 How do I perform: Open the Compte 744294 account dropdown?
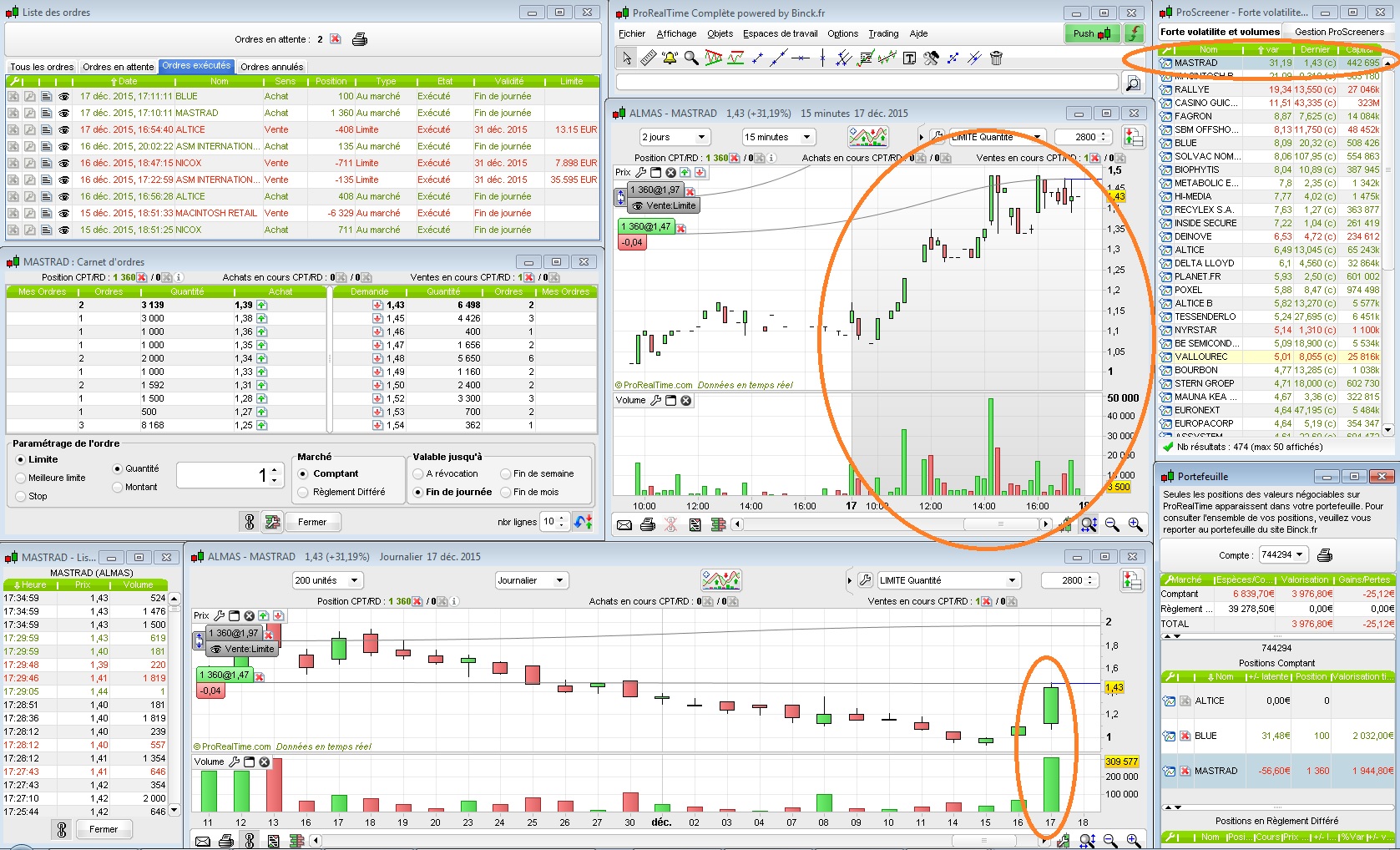pos(1284,555)
